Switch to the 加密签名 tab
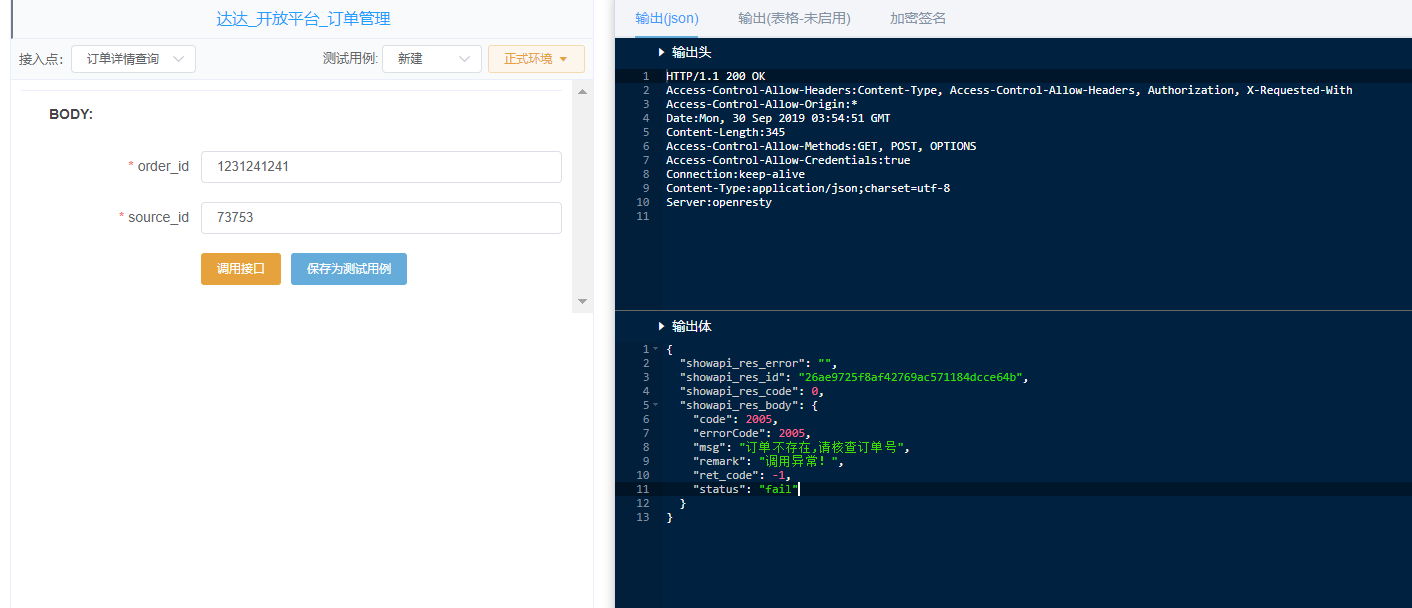Viewport: 1412px width, 608px height. [918, 18]
